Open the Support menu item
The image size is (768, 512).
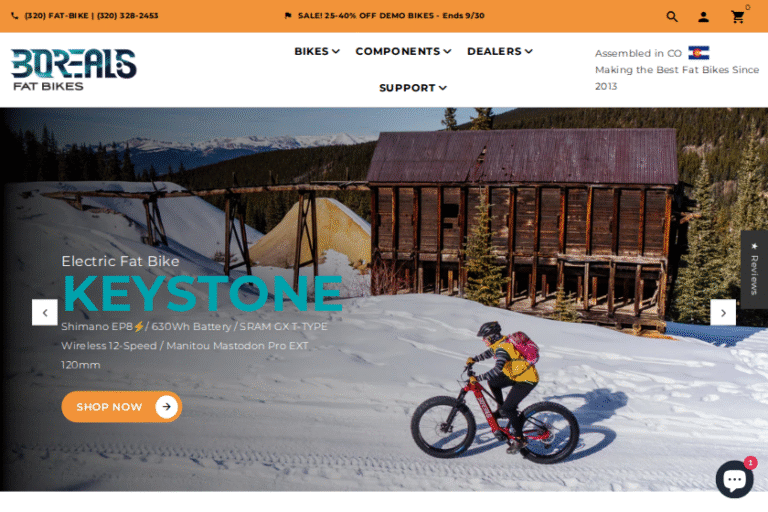[413, 88]
